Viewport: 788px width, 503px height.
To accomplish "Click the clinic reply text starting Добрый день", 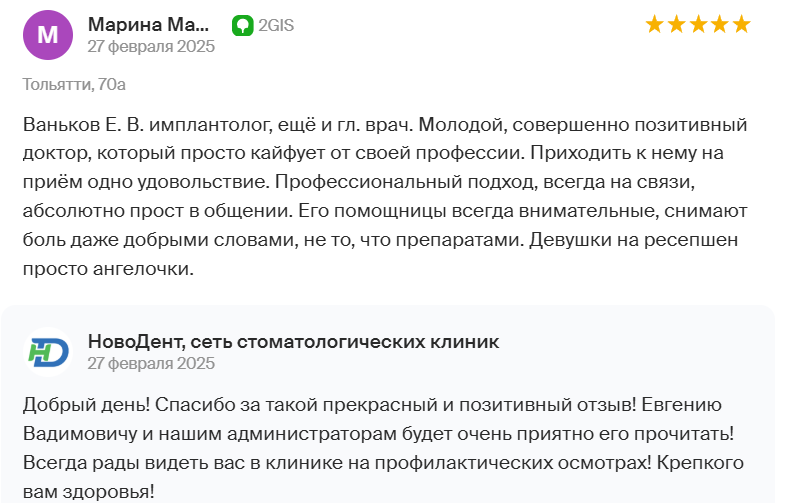I will [383, 448].
